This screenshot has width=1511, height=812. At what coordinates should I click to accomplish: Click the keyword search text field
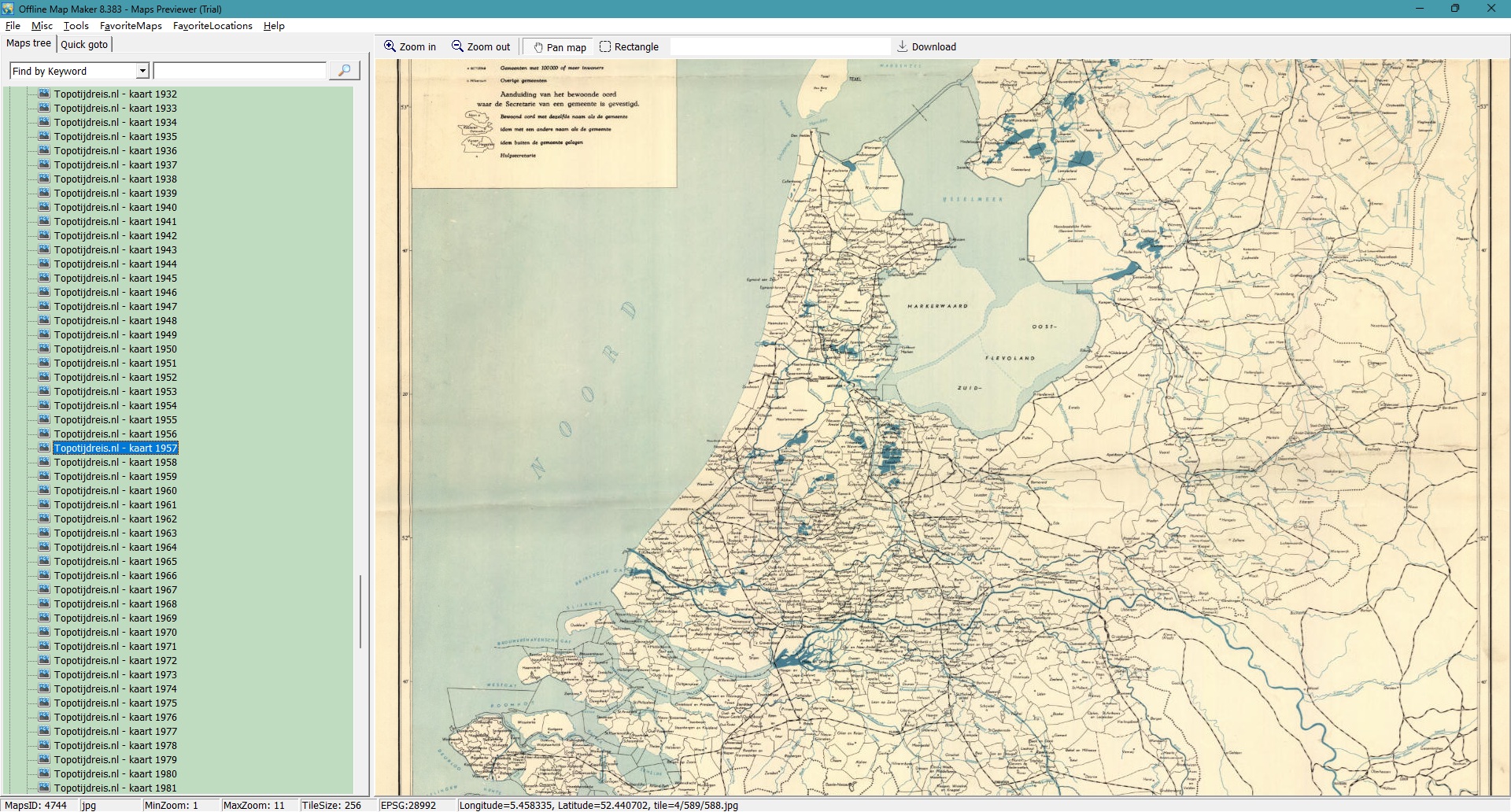coord(240,71)
